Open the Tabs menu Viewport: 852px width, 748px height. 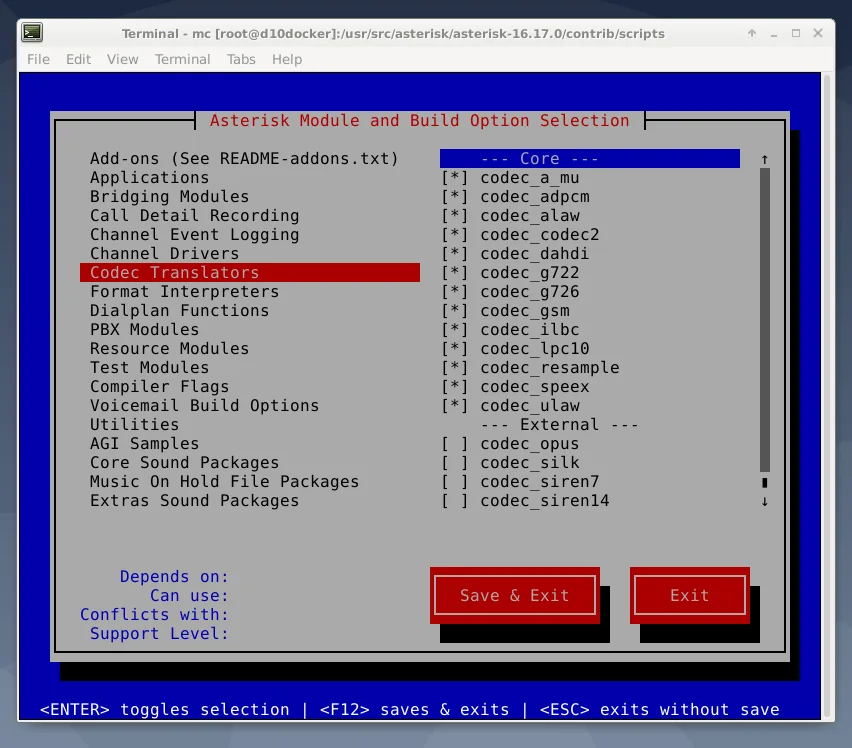(x=241, y=59)
